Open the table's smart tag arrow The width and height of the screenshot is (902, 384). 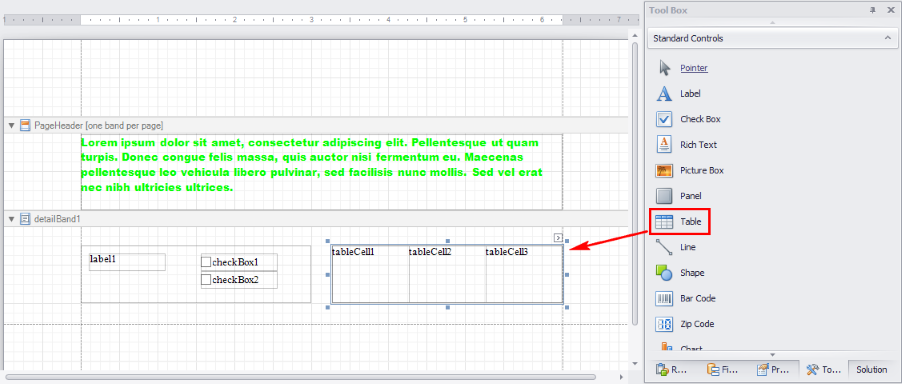[x=558, y=237]
